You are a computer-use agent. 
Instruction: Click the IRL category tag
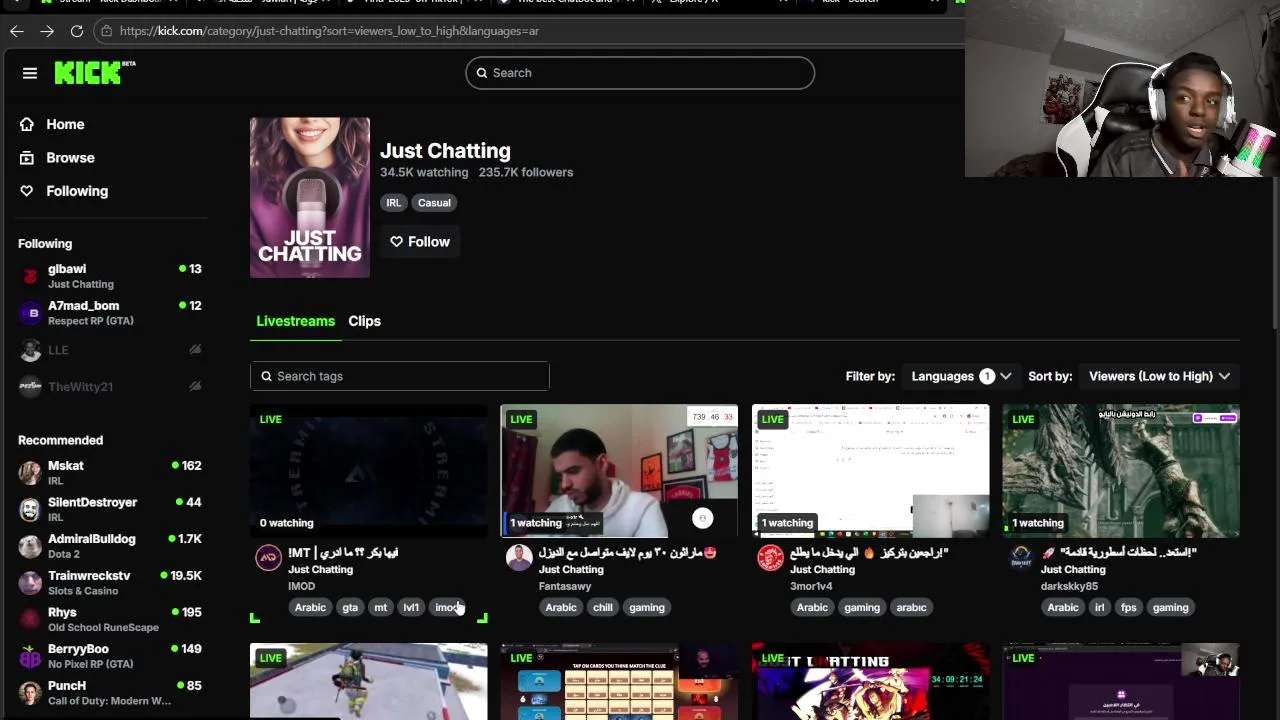394,203
